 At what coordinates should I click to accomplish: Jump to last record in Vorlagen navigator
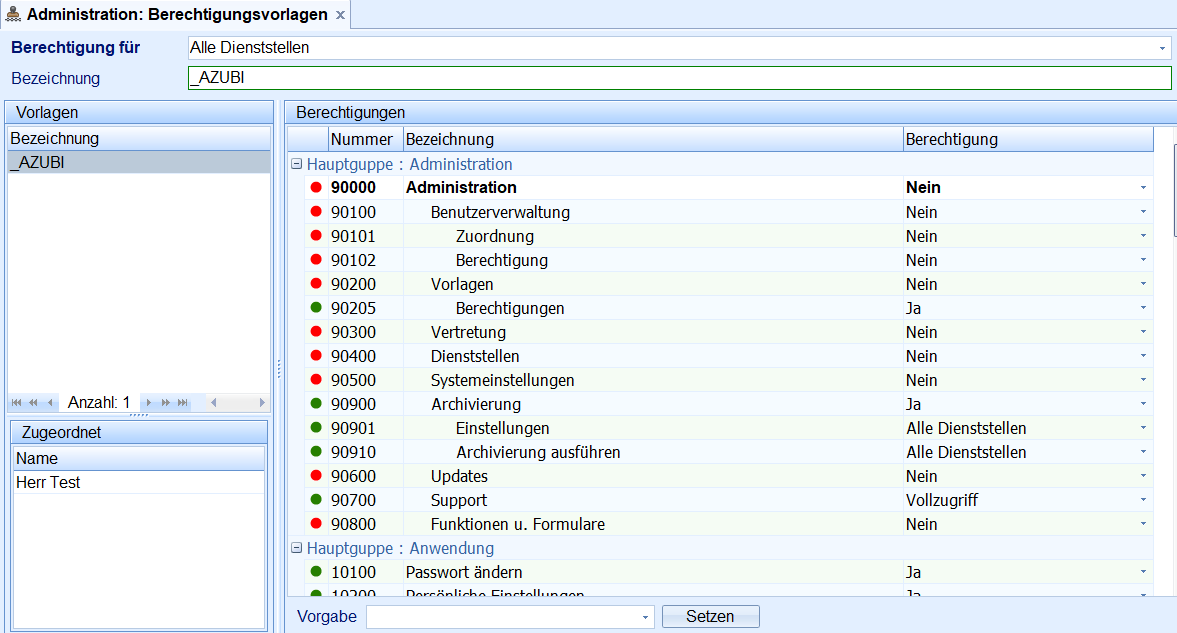[183, 403]
